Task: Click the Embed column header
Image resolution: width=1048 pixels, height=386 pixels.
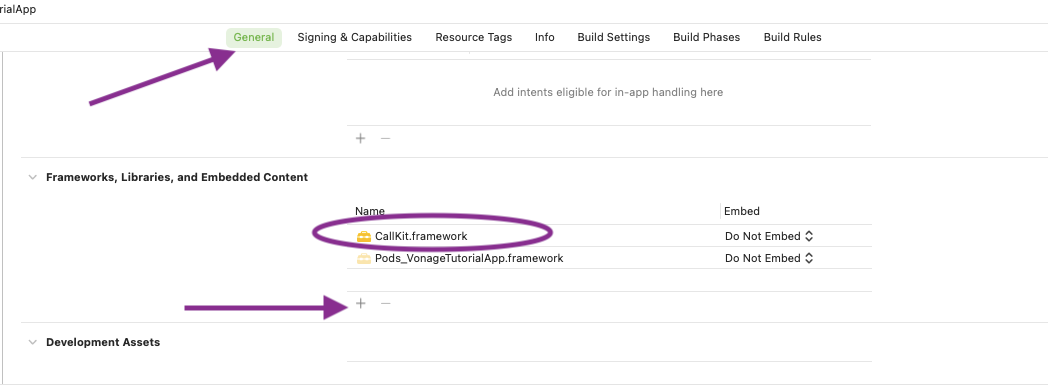Action: point(742,211)
